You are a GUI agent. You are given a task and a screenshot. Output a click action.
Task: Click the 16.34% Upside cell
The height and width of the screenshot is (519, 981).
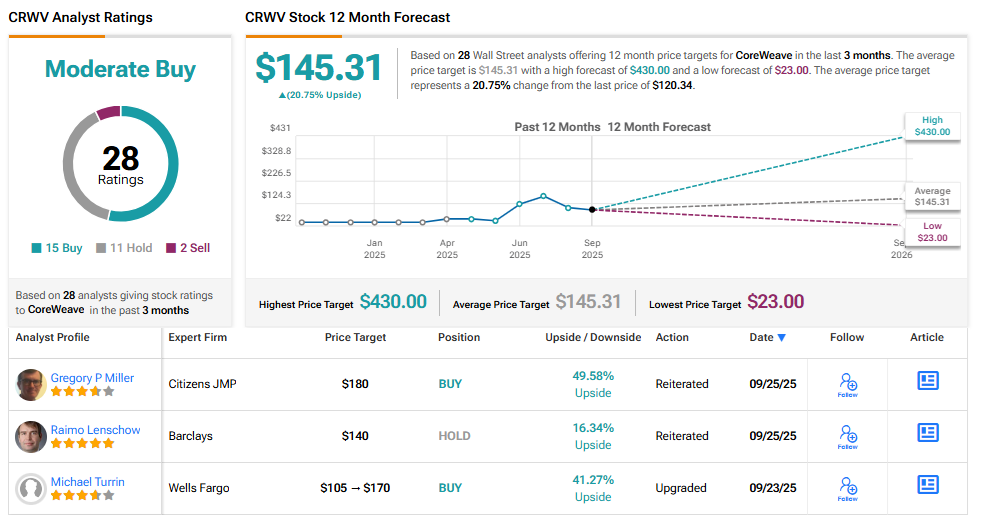point(593,436)
